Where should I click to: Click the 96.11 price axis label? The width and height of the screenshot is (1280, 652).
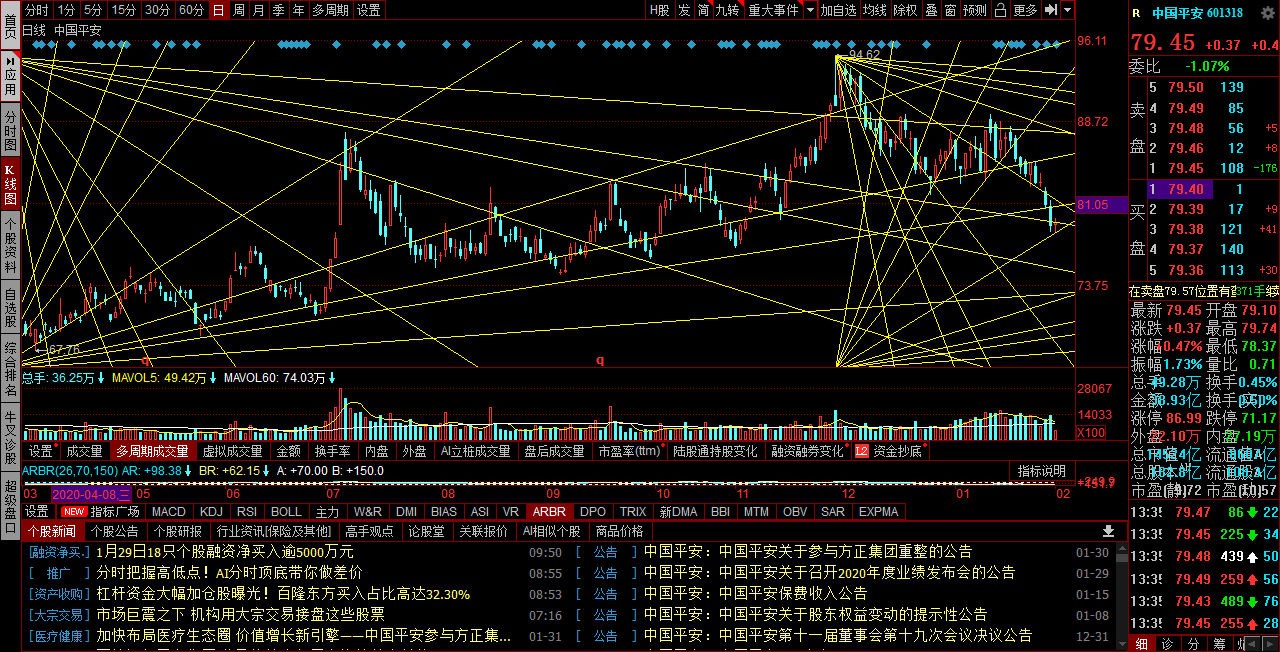click(1092, 41)
